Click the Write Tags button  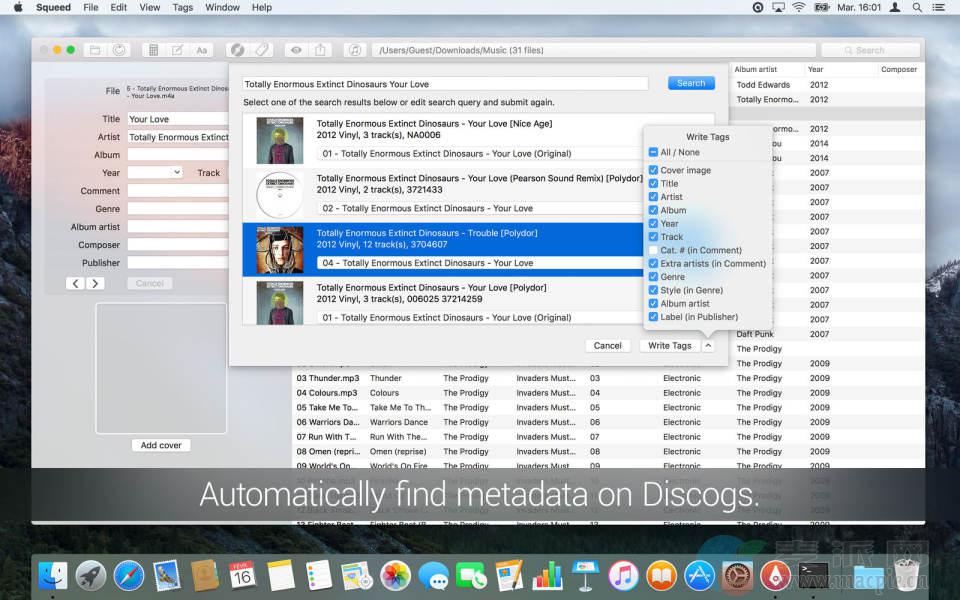pos(669,345)
